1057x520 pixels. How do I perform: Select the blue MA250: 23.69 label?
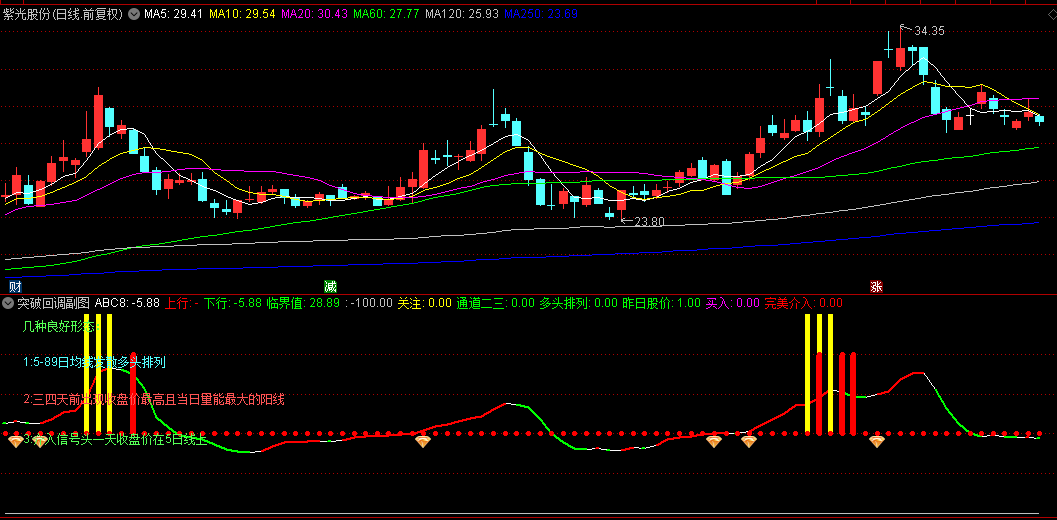pos(541,14)
